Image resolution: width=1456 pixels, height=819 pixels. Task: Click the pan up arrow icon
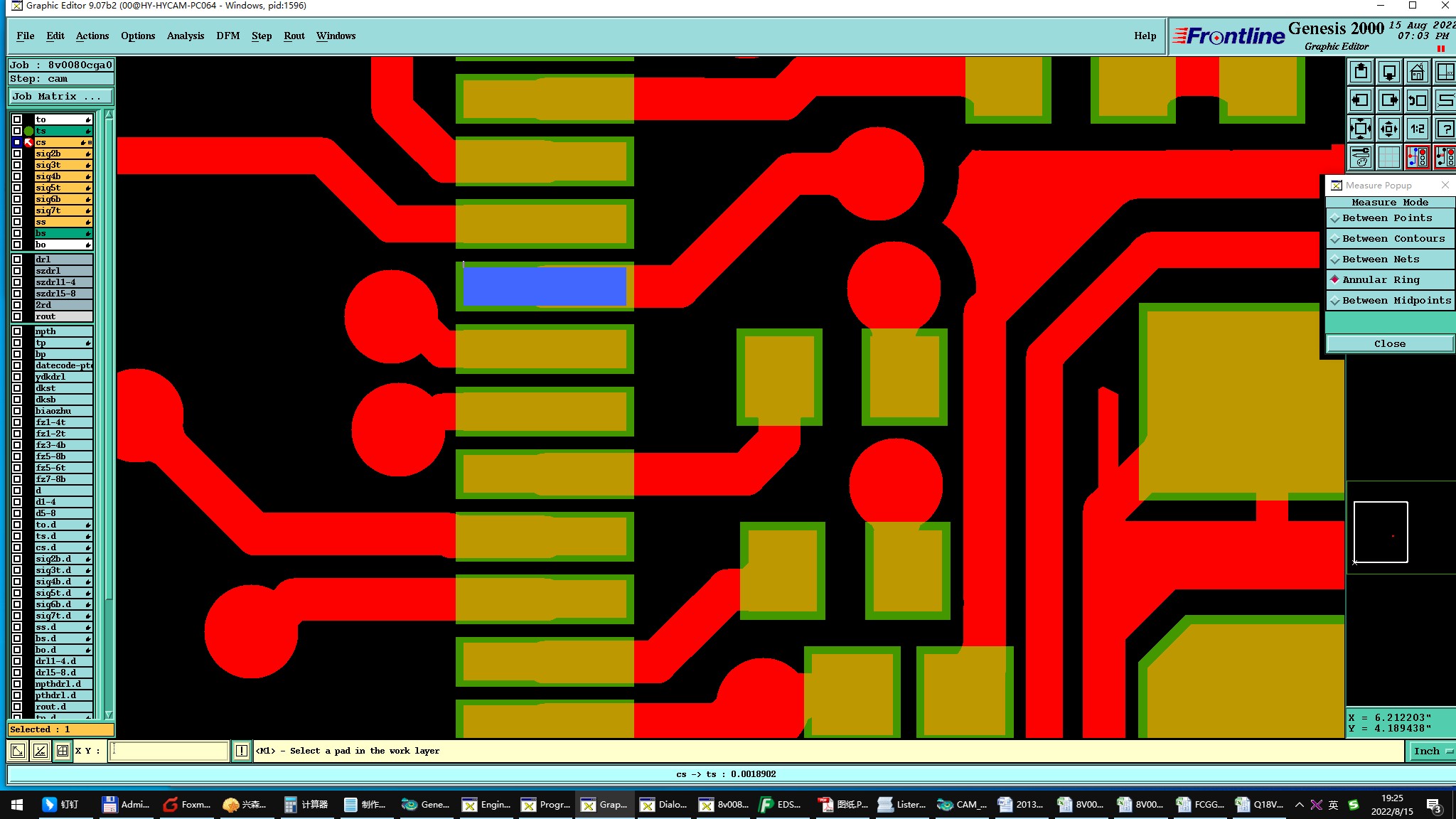pyautogui.click(x=1360, y=72)
